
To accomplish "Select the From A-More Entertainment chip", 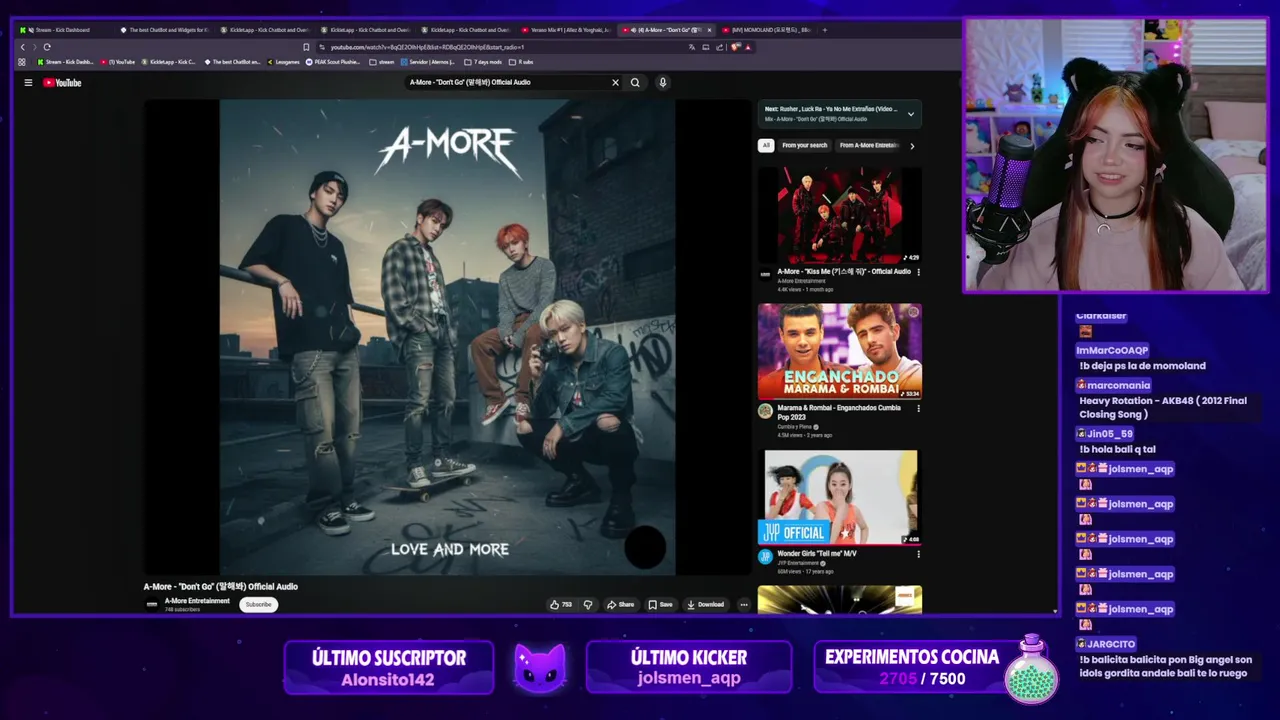I will [x=868, y=146].
